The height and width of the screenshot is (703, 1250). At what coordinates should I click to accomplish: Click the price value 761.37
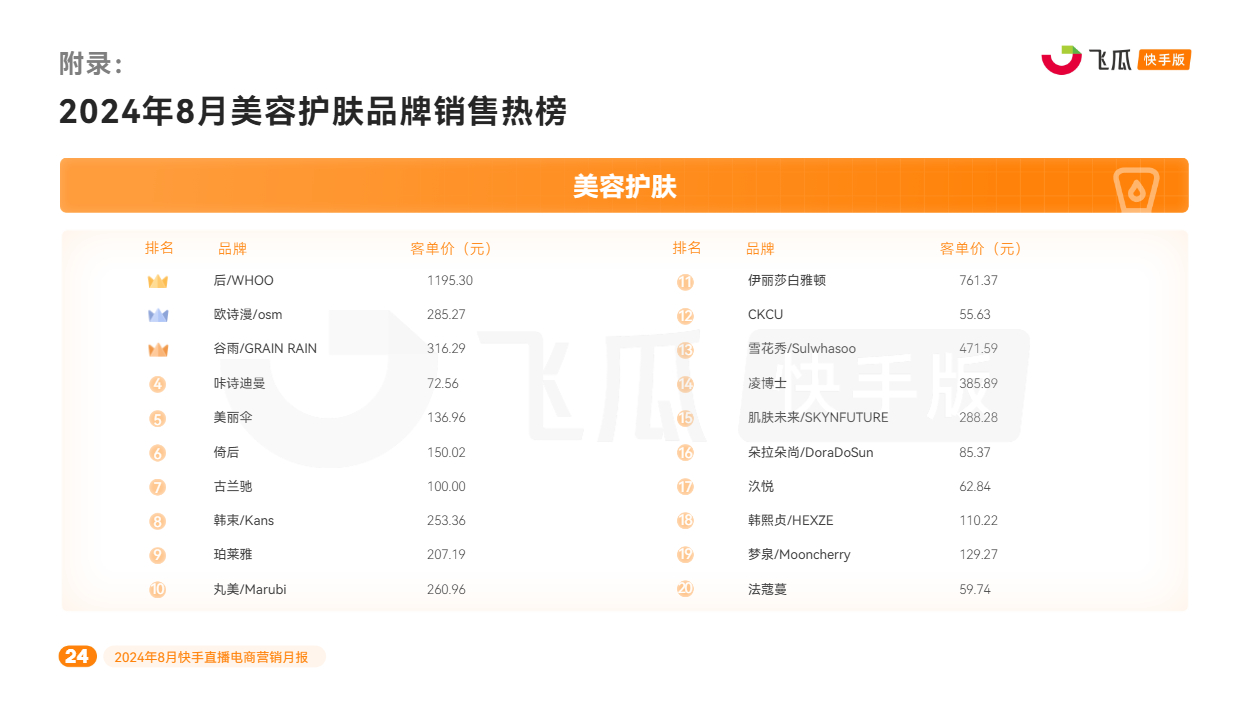(979, 280)
